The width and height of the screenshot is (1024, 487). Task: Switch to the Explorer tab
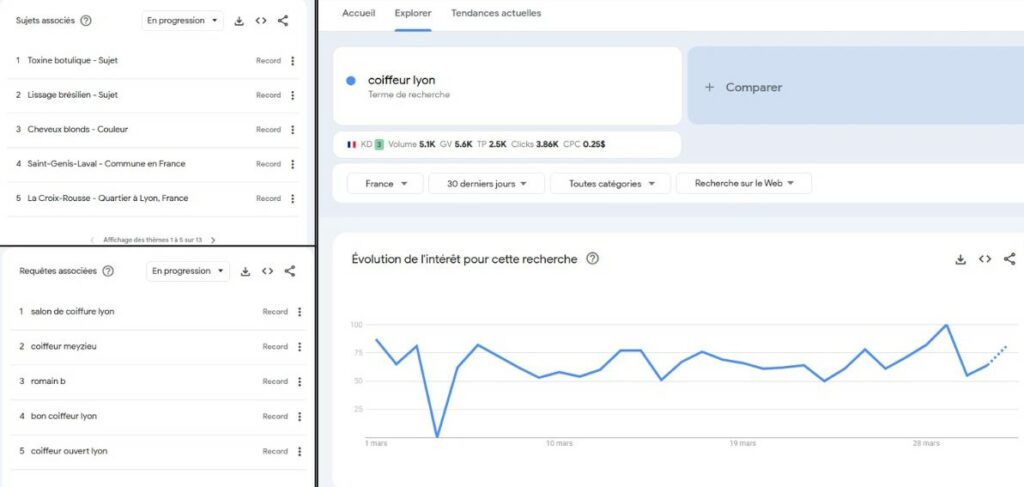click(413, 13)
